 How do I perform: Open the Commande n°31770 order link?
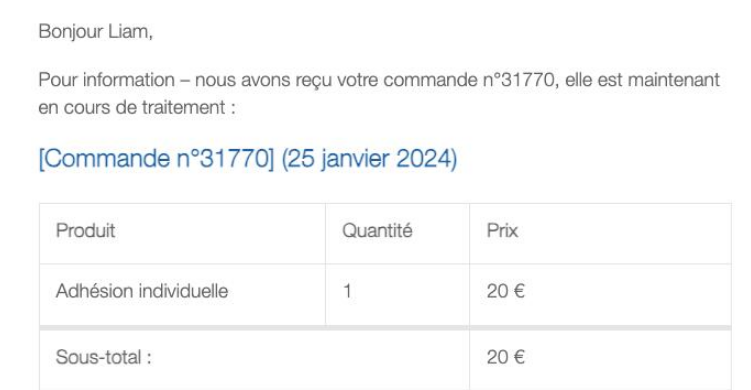(x=157, y=159)
